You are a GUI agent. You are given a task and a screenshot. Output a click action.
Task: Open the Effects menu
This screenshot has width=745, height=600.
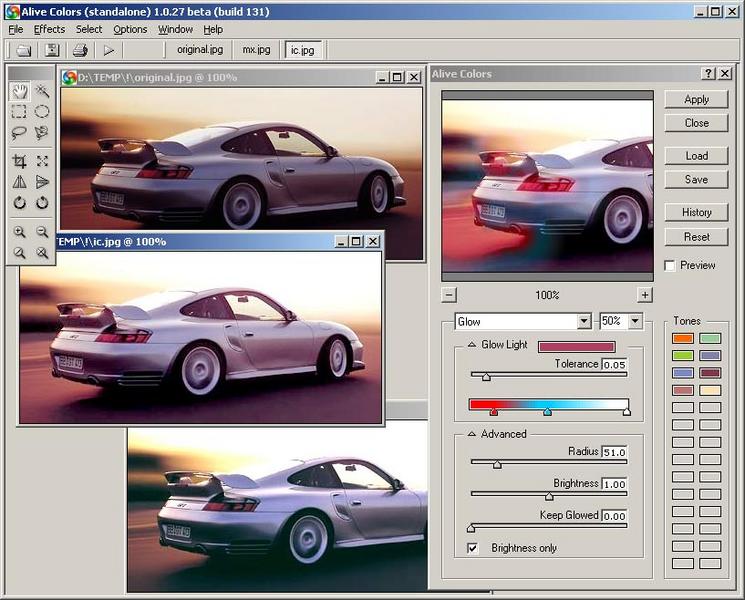[49, 29]
